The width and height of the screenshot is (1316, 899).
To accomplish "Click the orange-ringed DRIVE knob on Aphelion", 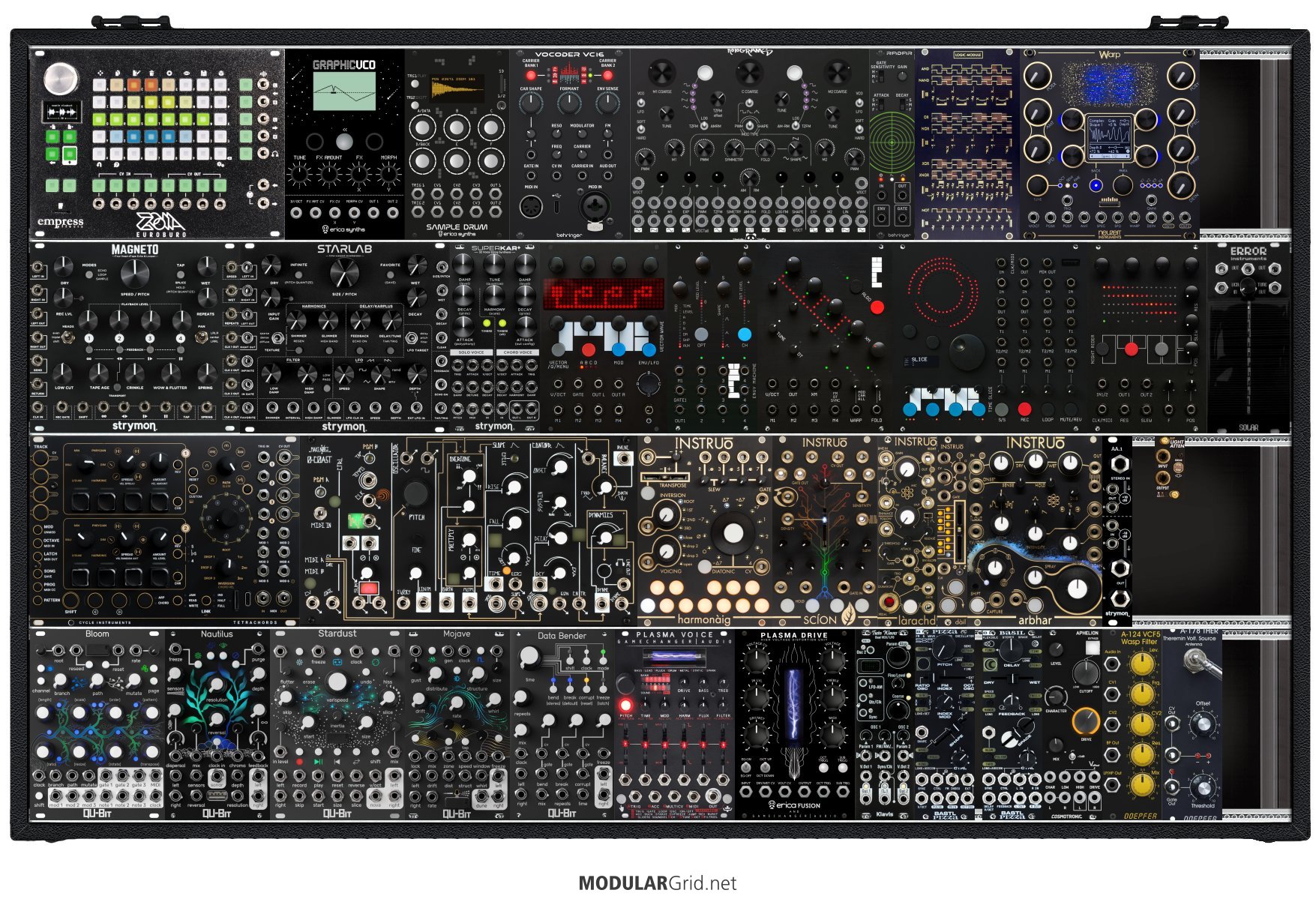I will pos(1085,721).
